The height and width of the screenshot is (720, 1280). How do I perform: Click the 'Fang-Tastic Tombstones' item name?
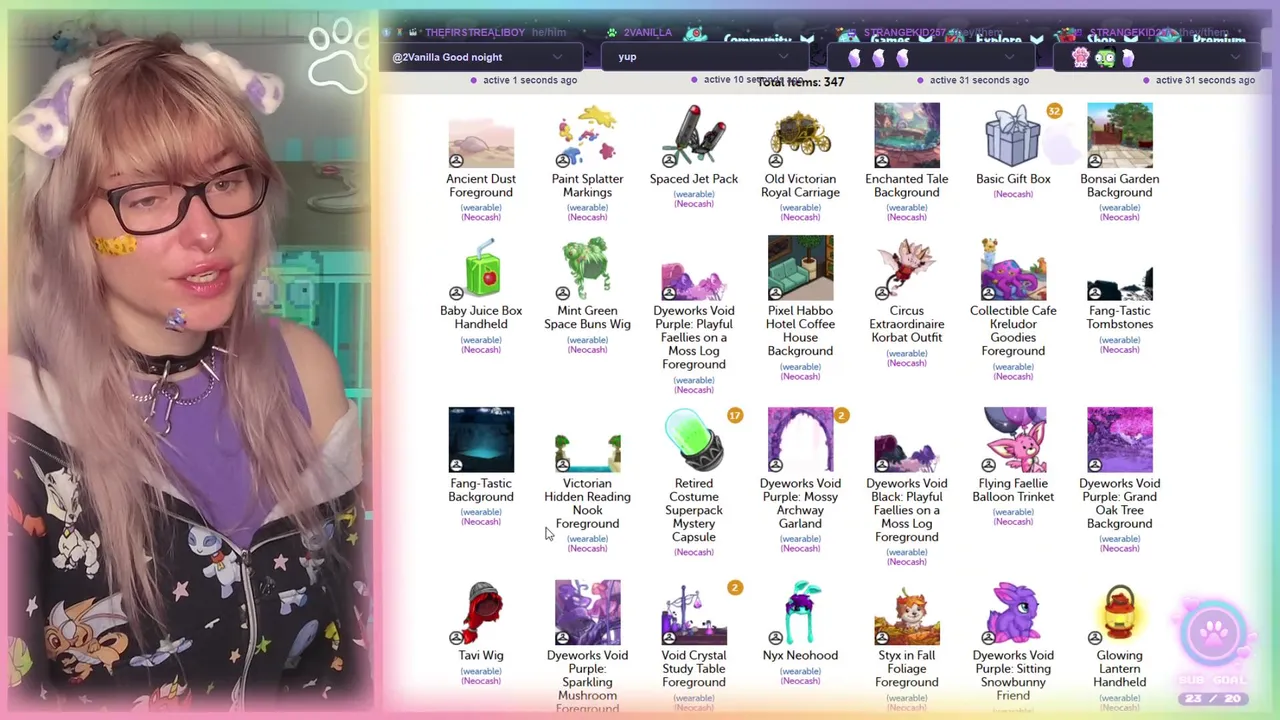click(x=1120, y=317)
